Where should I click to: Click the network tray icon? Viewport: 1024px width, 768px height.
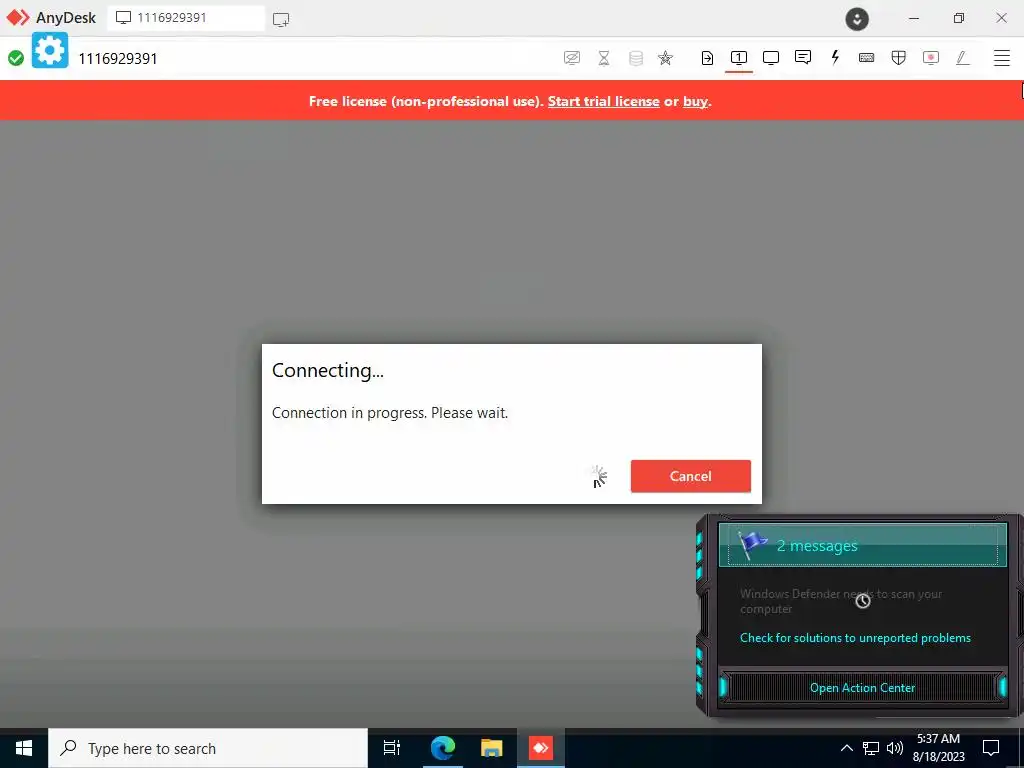point(871,748)
